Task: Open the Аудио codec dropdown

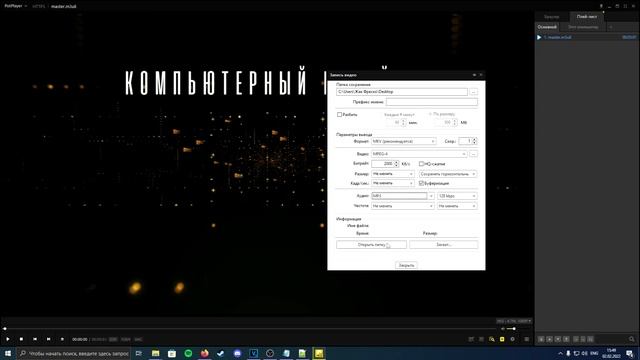Action: (402, 196)
